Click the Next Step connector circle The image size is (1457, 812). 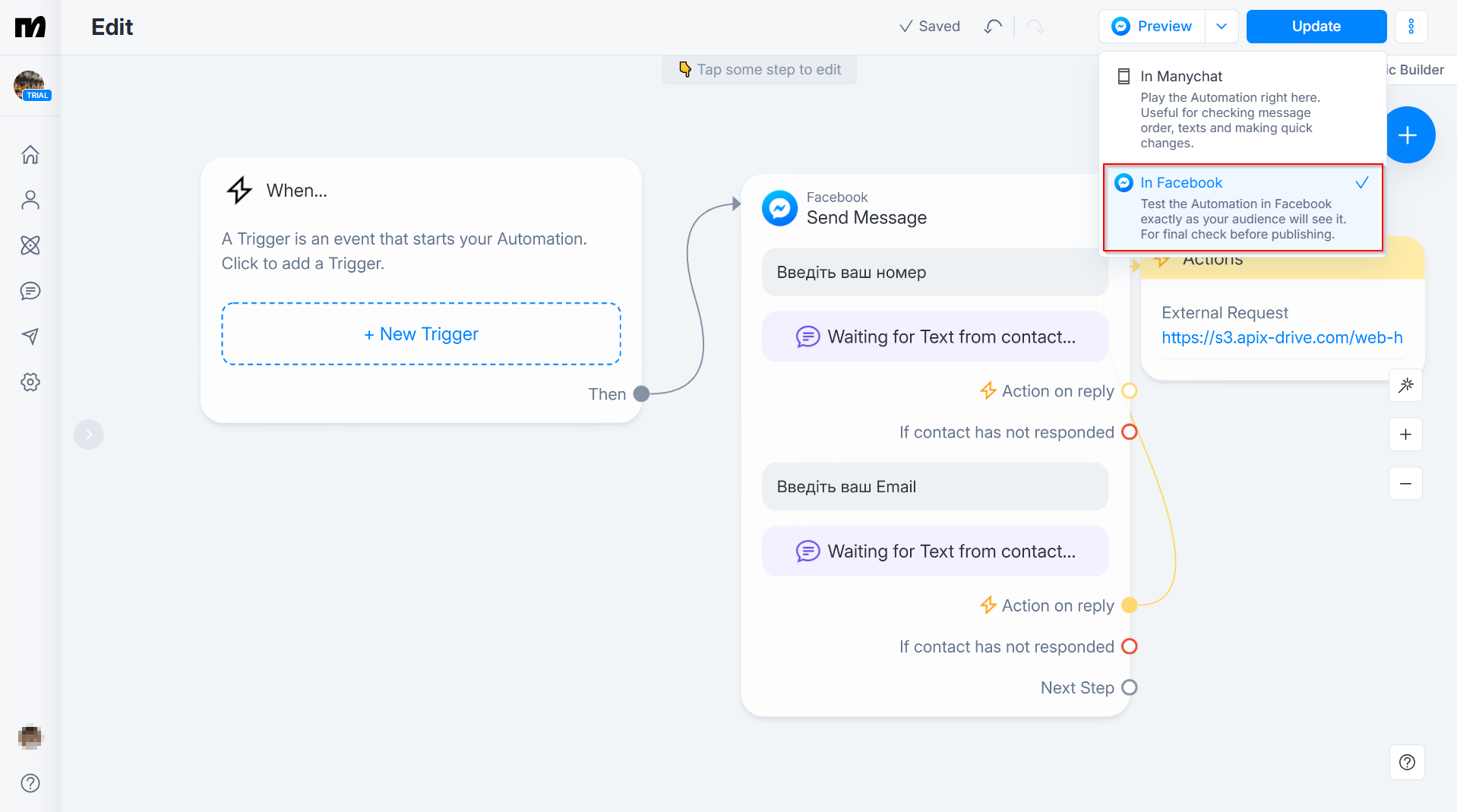tap(1130, 687)
